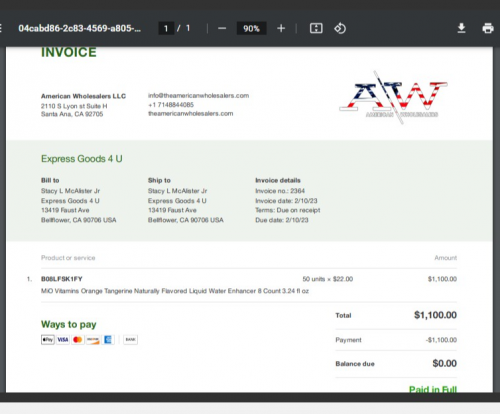
Task: Click the Express Goods 4 U heading
Action: (x=82, y=159)
